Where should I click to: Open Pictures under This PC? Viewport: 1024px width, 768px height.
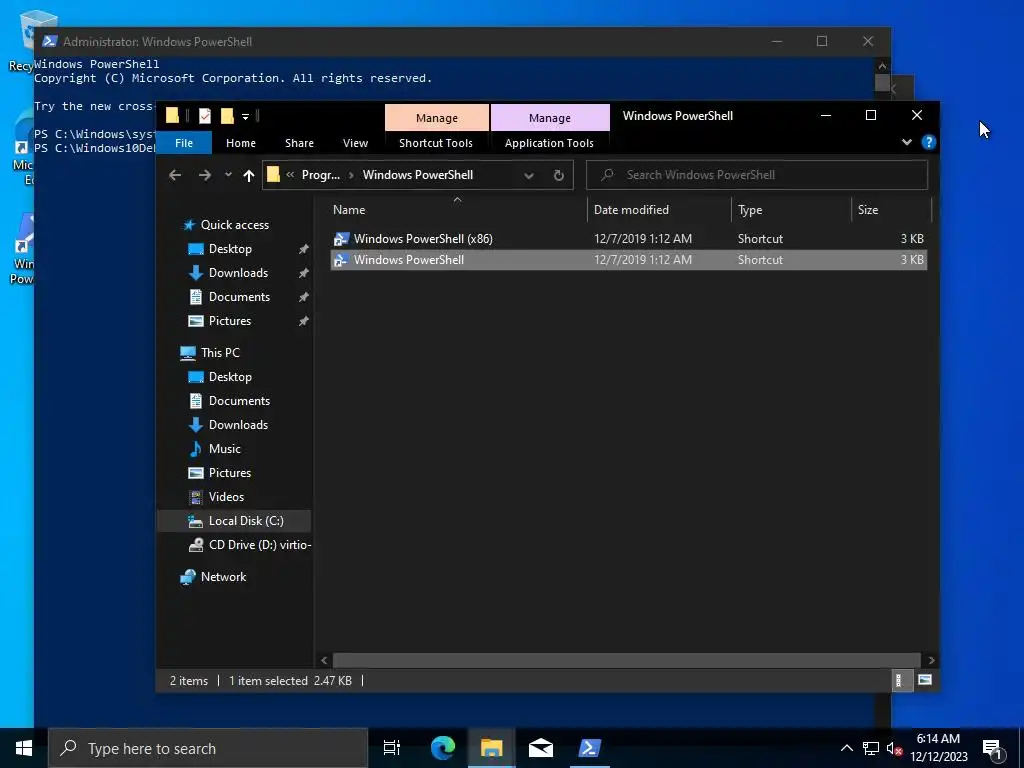229,473
